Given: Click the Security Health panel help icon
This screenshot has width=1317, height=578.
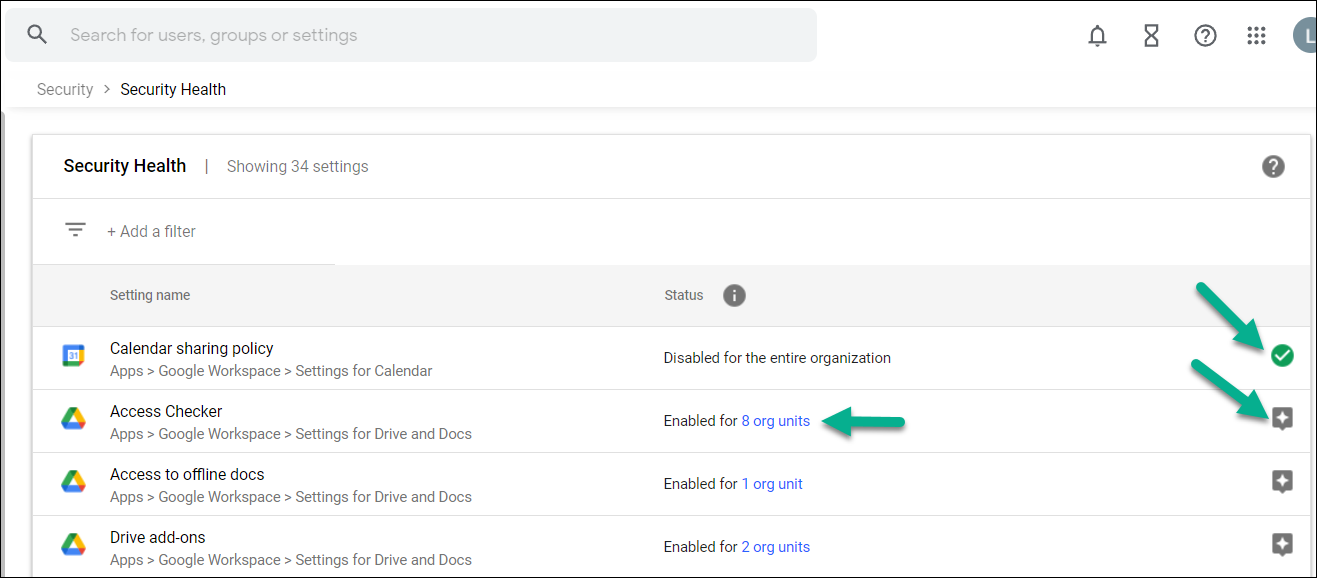Looking at the screenshot, I should (x=1273, y=166).
